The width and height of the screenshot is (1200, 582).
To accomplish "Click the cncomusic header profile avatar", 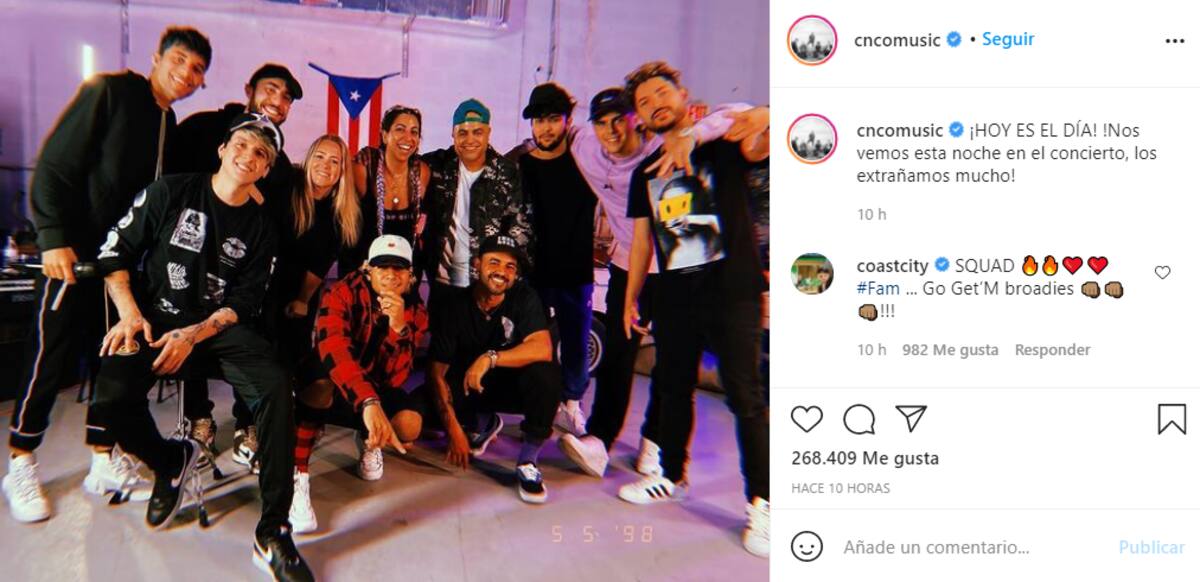I will [x=812, y=40].
